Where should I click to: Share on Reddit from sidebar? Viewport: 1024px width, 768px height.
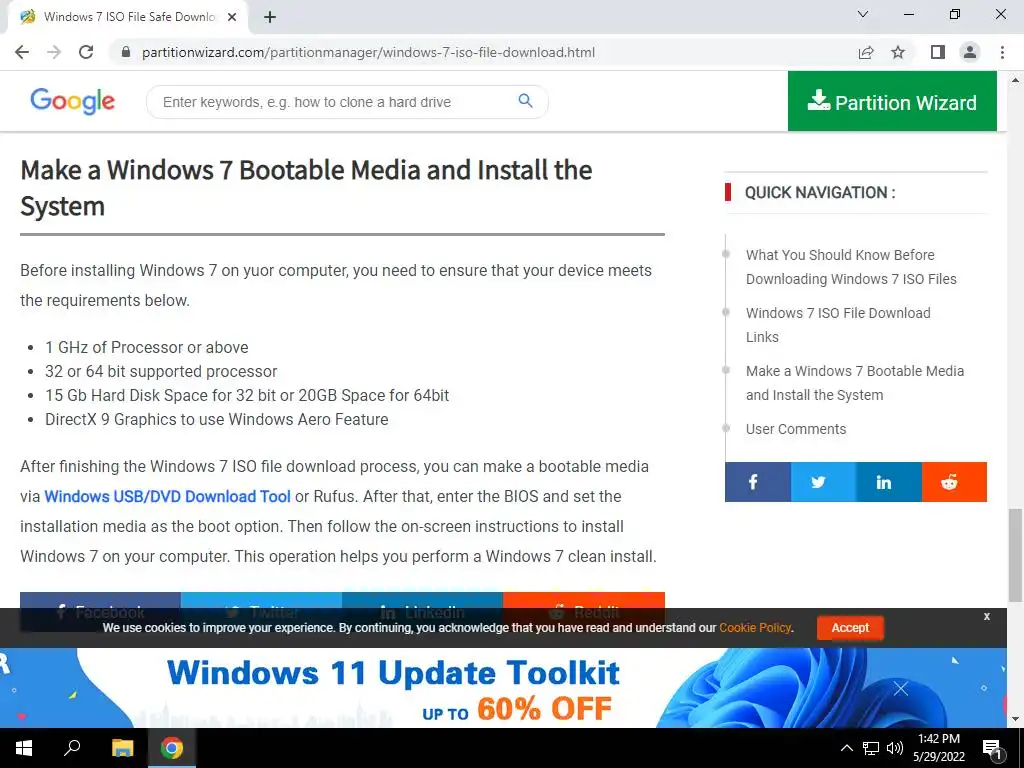click(x=954, y=482)
